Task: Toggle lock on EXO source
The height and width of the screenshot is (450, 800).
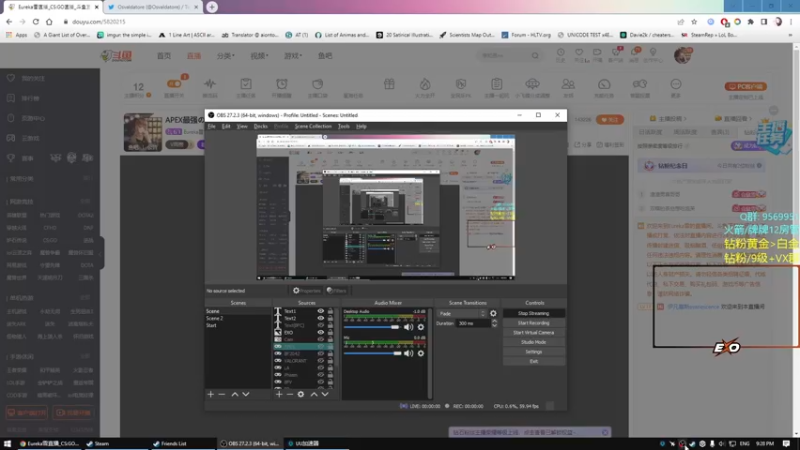Action: point(330,332)
